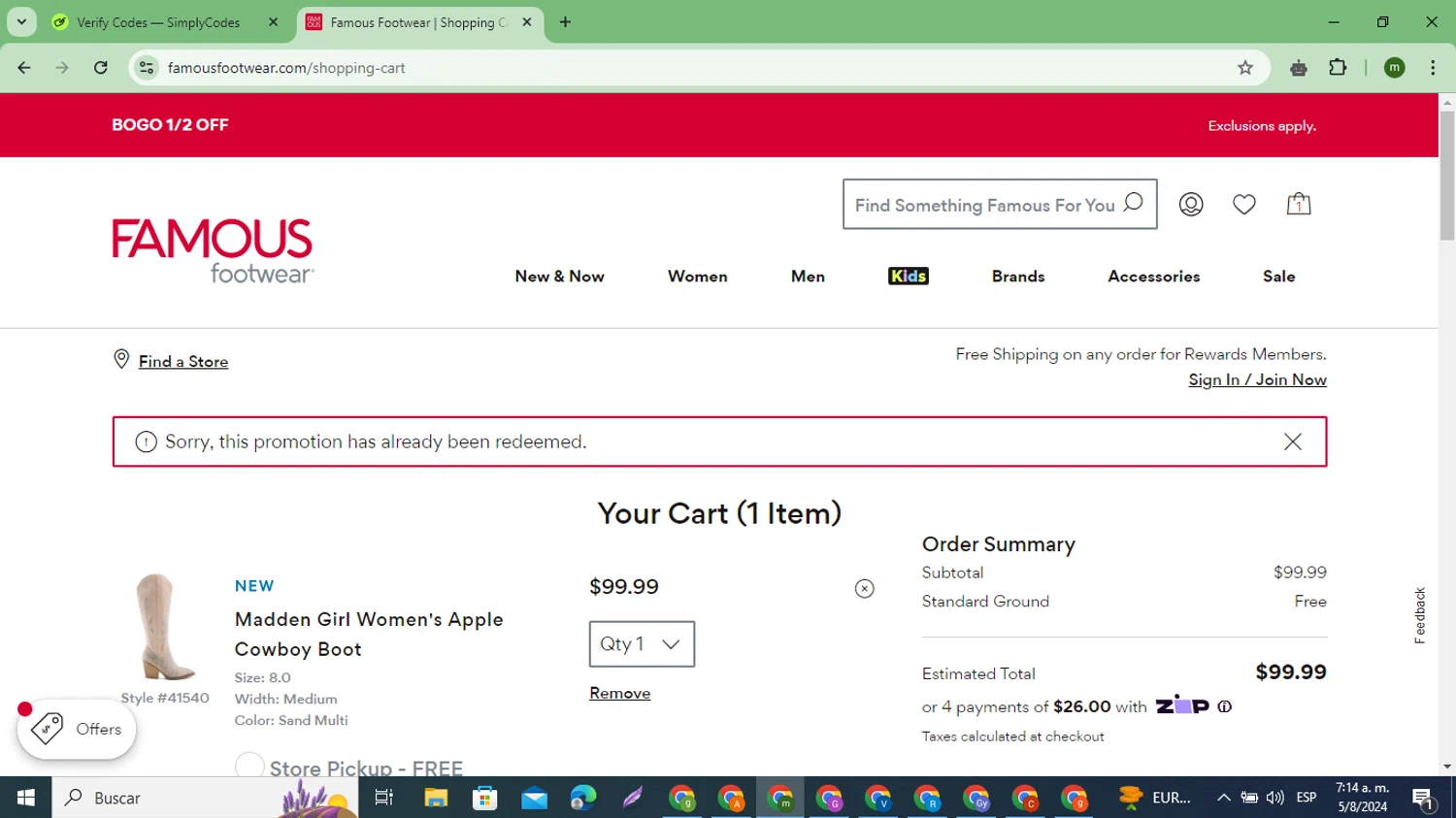Open the Brands menu

1018,277
